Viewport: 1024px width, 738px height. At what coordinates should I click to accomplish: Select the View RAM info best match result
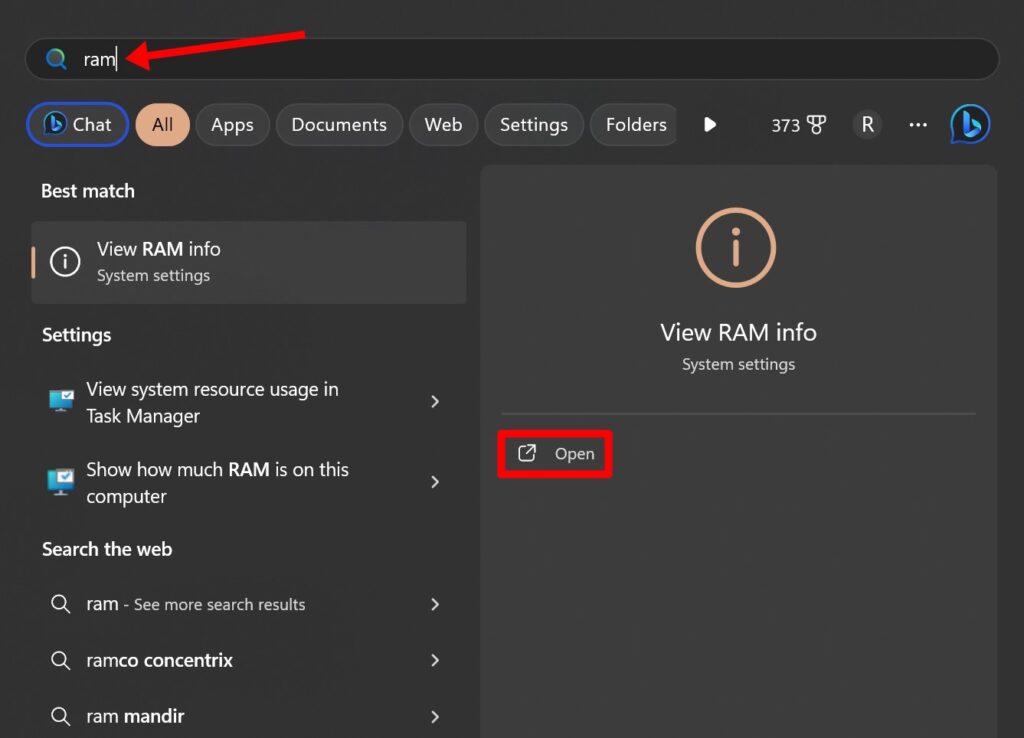[248, 261]
